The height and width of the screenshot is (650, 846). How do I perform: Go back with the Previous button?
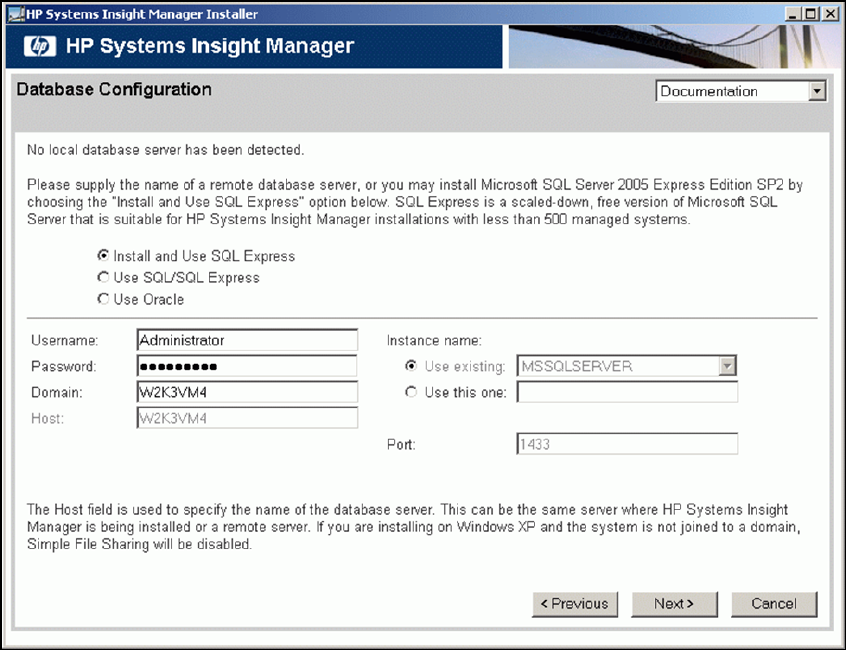575,604
